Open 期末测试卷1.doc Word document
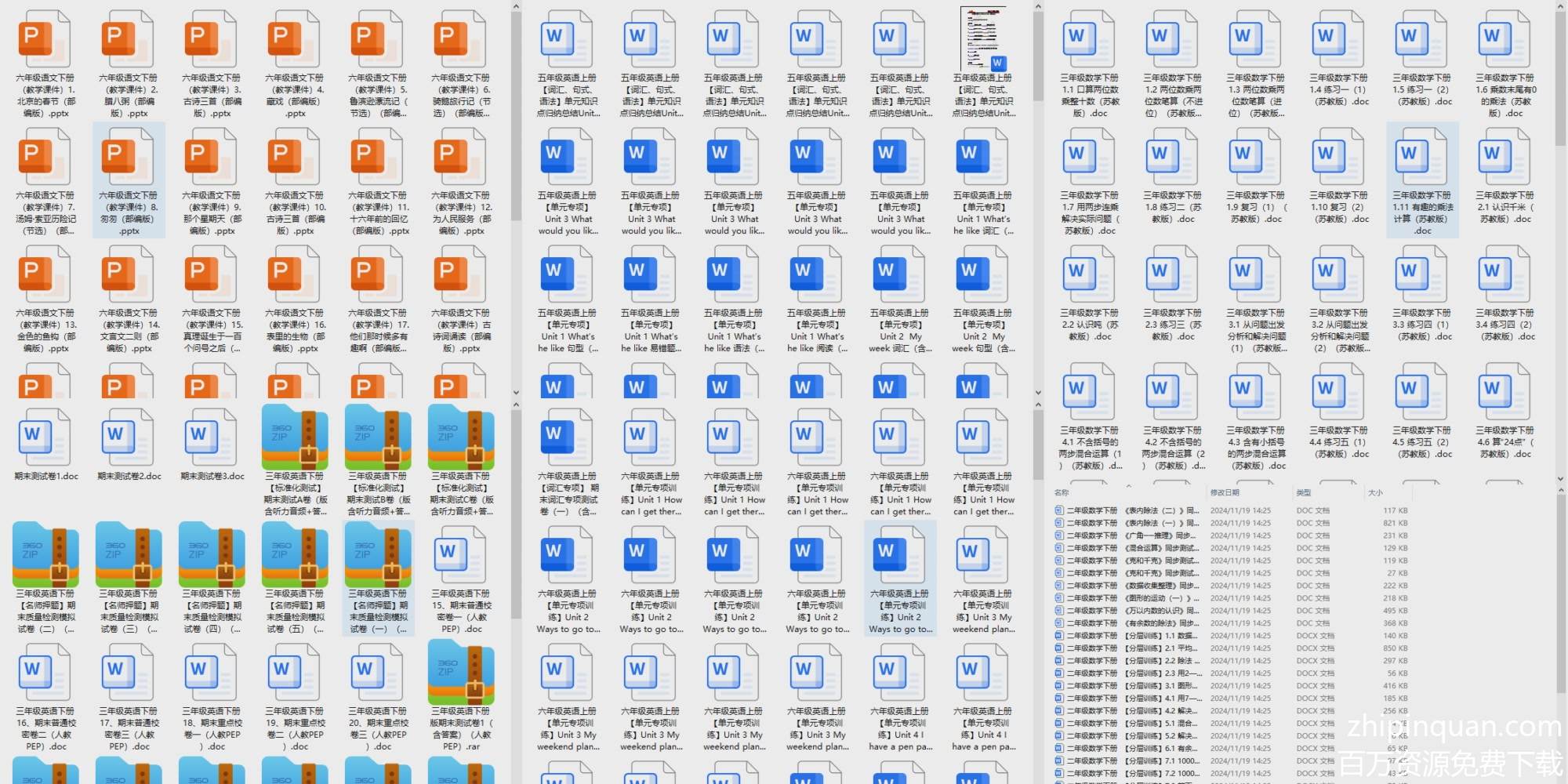 point(45,437)
